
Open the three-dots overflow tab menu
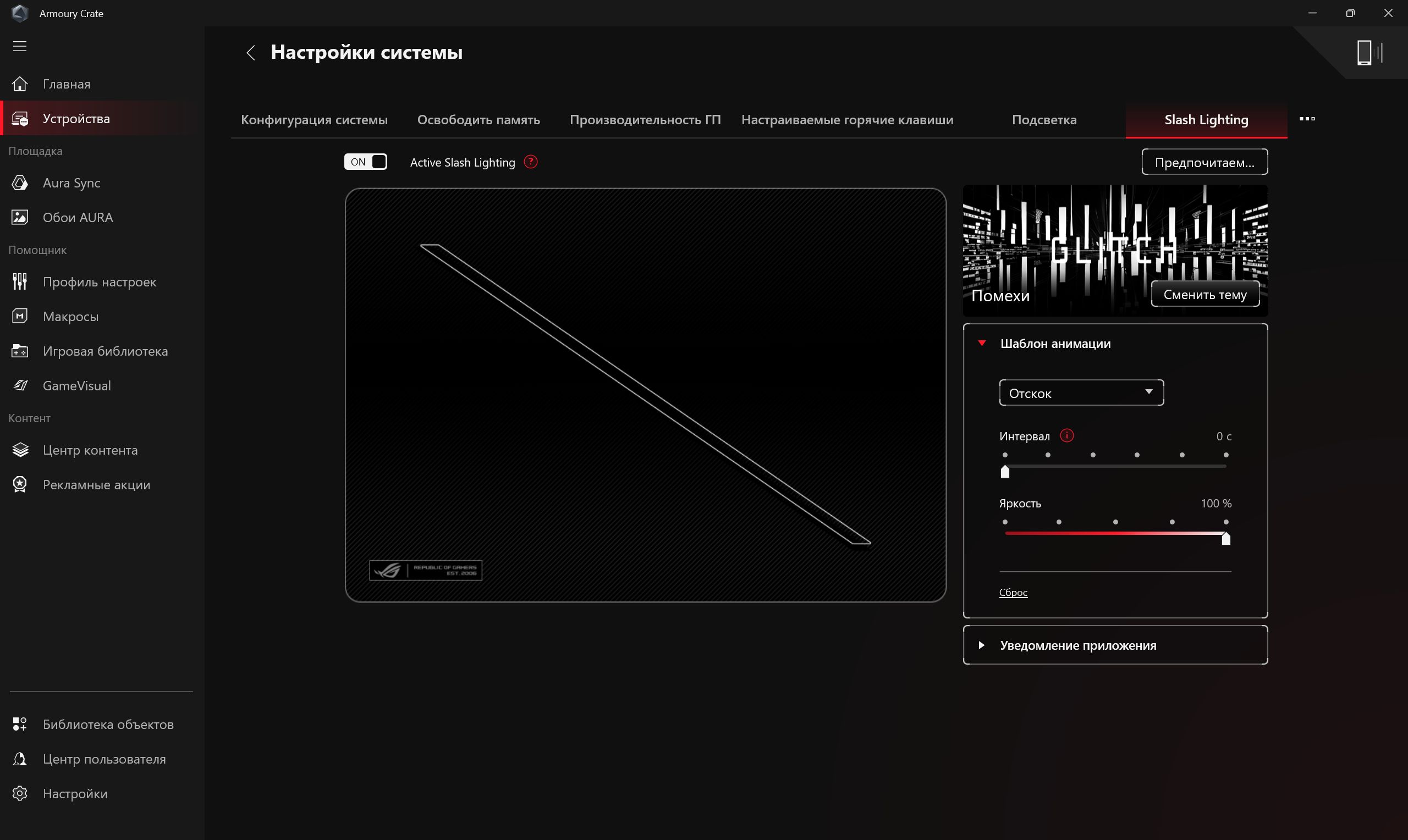click(x=1307, y=119)
